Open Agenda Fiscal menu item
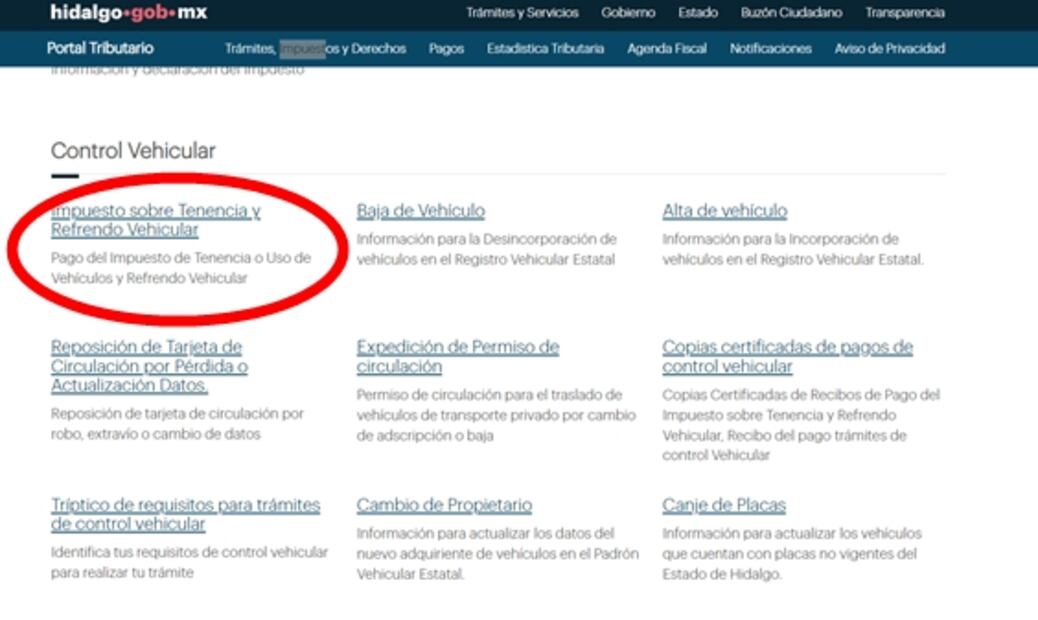 point(666,48)
